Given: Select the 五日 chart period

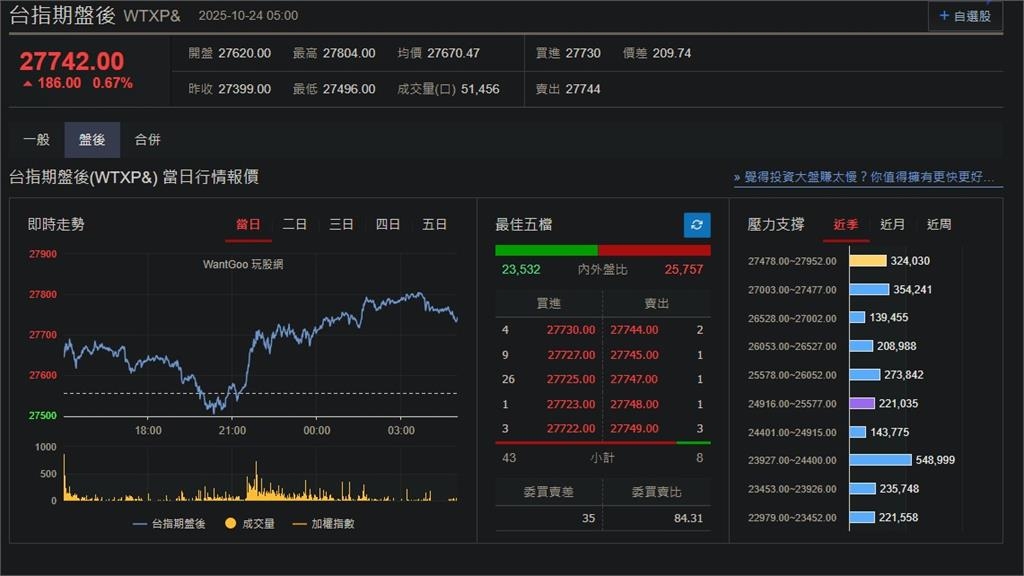Looking at the screenshot, I should click(434, 224).
